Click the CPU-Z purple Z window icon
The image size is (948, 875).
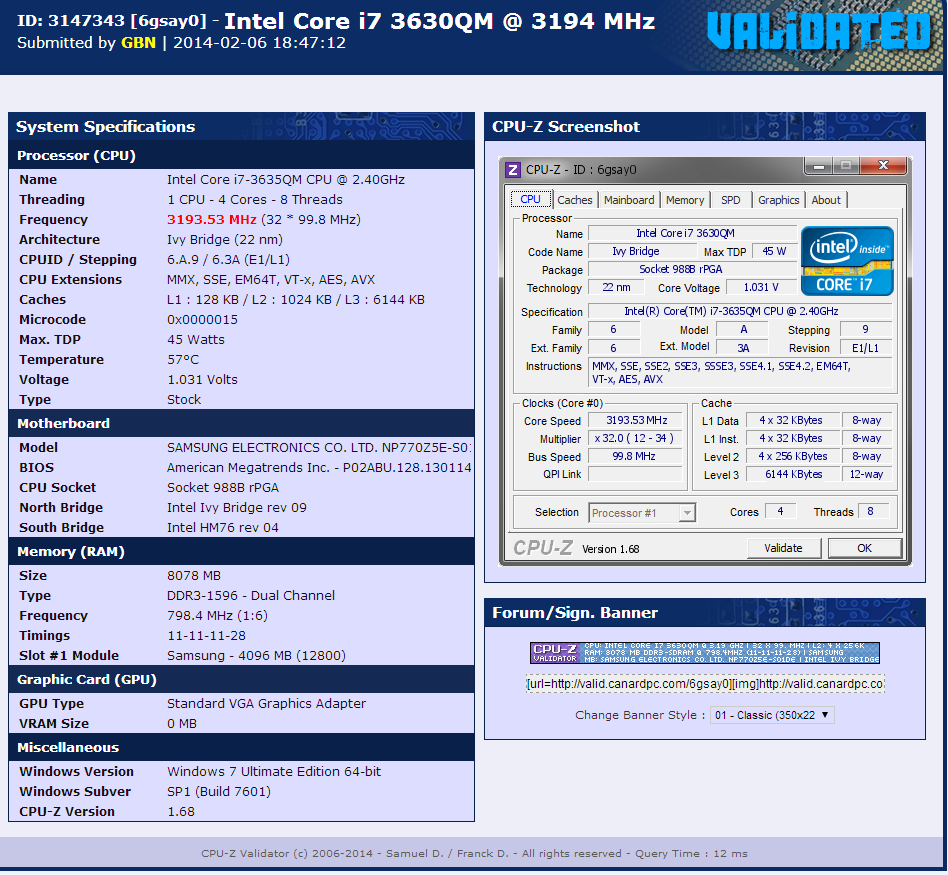tap(512, 170)
